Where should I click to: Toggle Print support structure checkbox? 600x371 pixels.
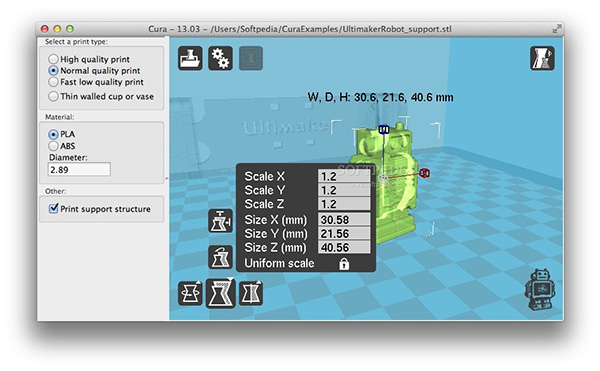point(54,208)
